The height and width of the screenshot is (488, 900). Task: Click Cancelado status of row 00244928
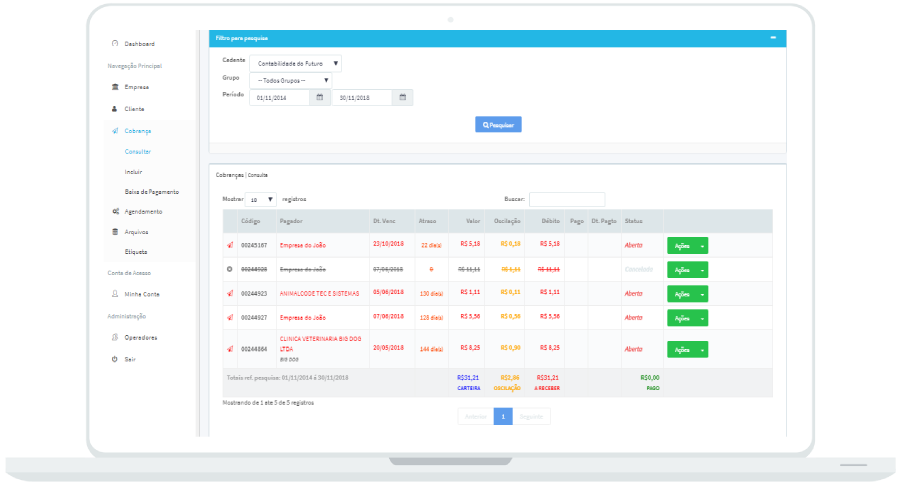(639, 269)
